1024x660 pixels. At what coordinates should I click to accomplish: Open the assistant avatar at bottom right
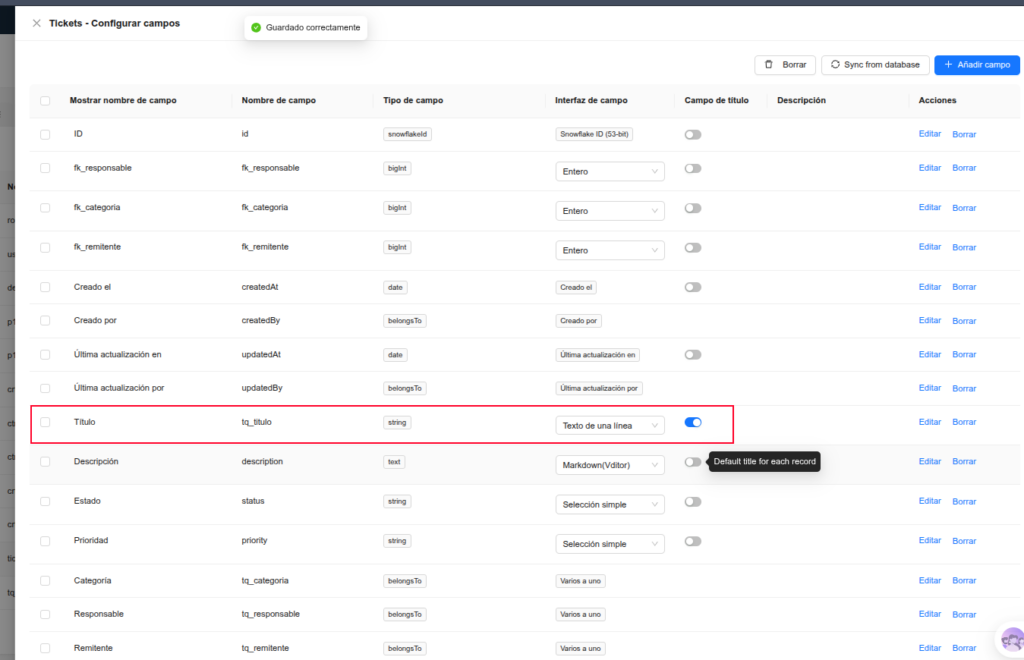coord(1012,639)
